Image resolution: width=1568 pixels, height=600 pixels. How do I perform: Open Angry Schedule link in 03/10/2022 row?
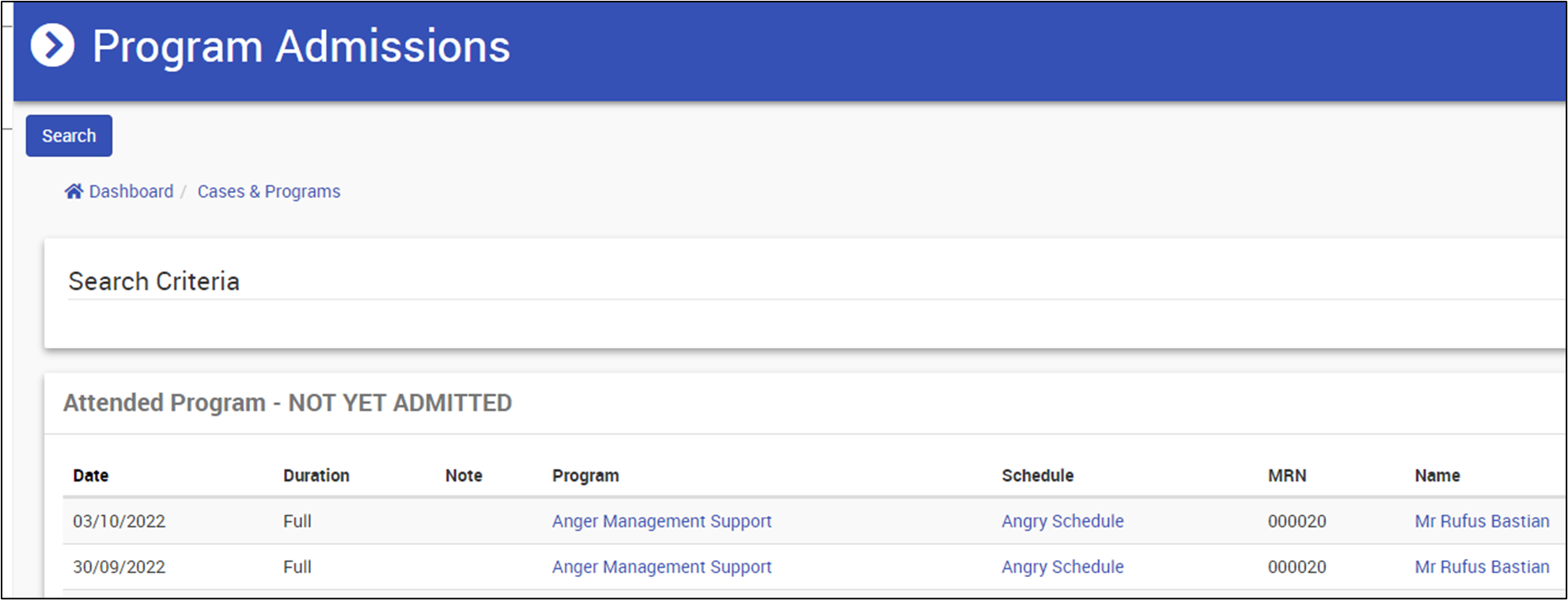pyautogui.click(x=1062, y=522)
